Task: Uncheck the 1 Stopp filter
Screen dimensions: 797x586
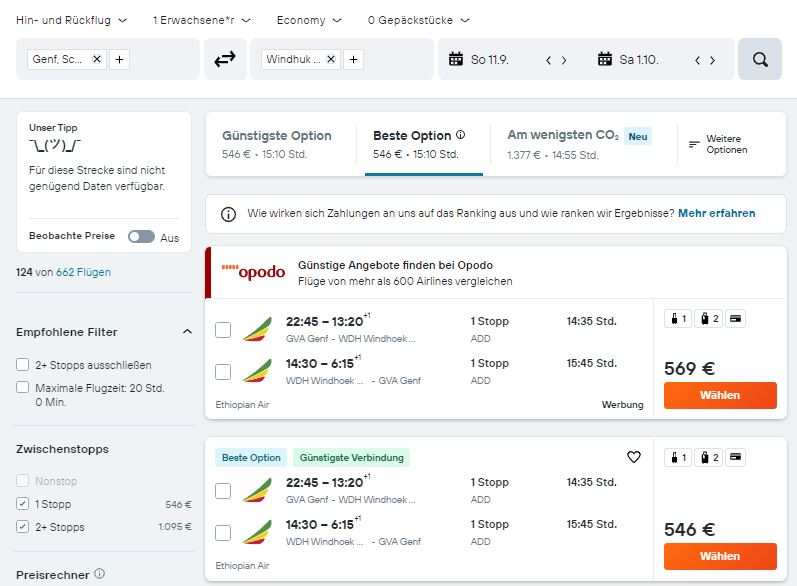Action: (x=22, y=504)
